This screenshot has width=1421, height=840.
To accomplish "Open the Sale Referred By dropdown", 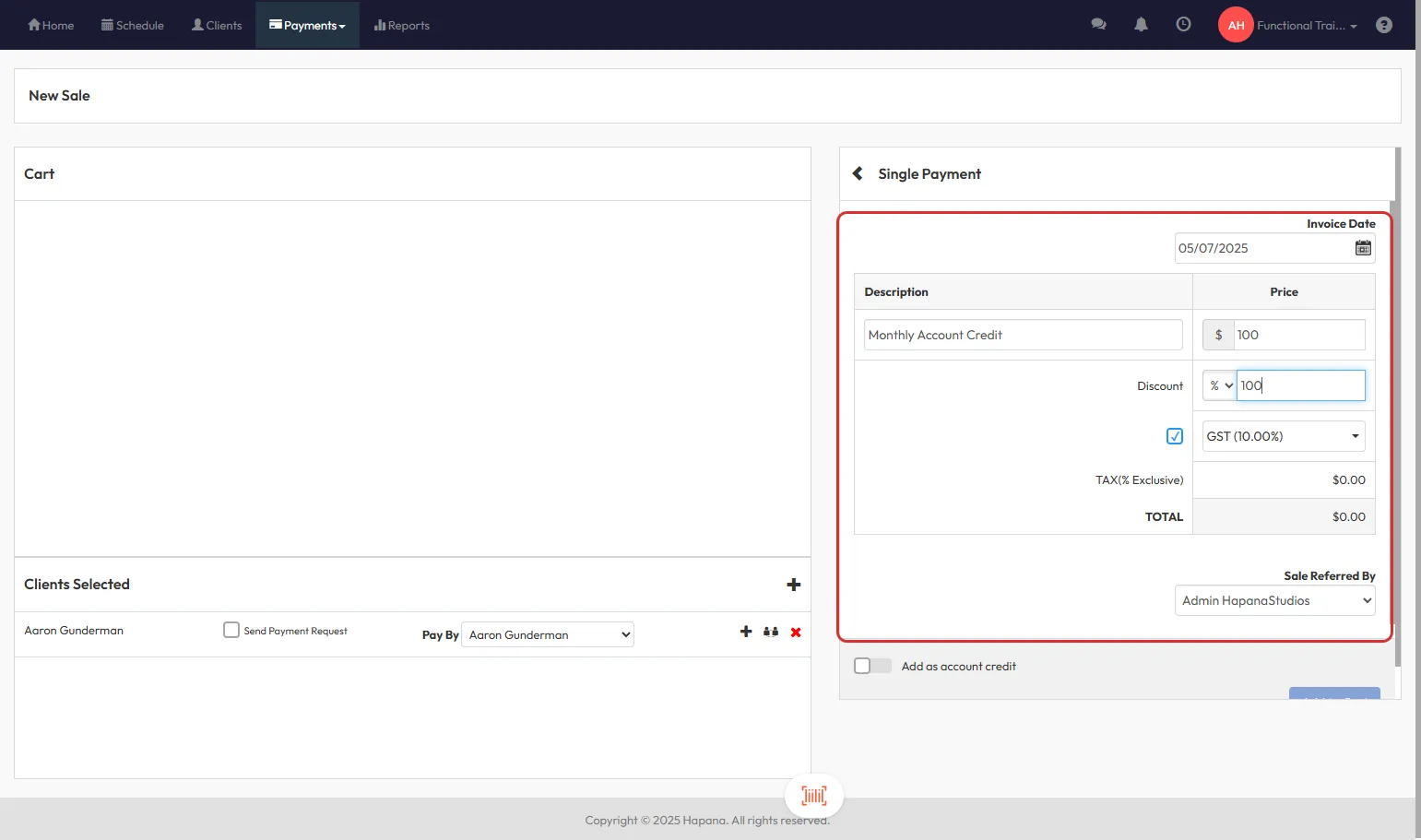I will point(1274,600).
